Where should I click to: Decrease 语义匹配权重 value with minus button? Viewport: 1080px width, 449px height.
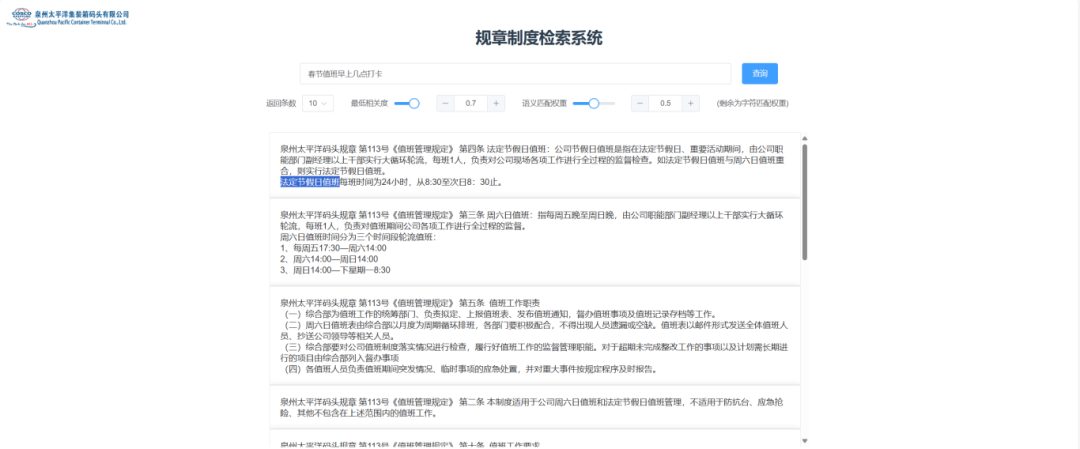[x=640, y=103]
